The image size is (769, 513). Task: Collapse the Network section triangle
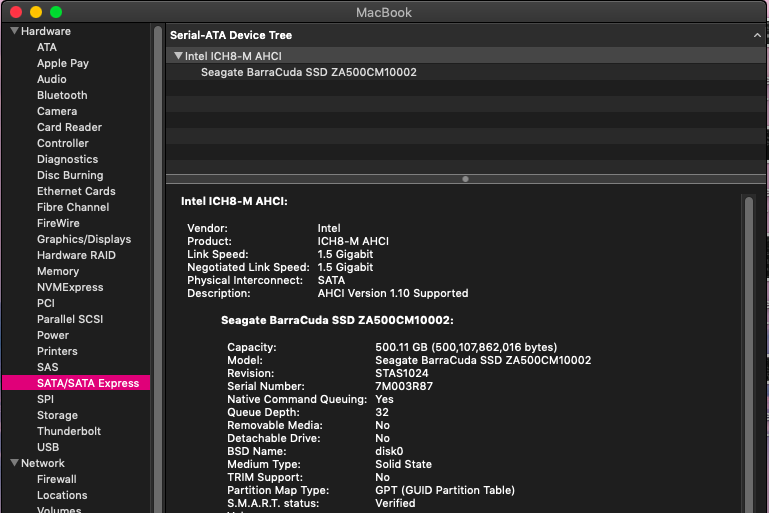tap(15, 463)
